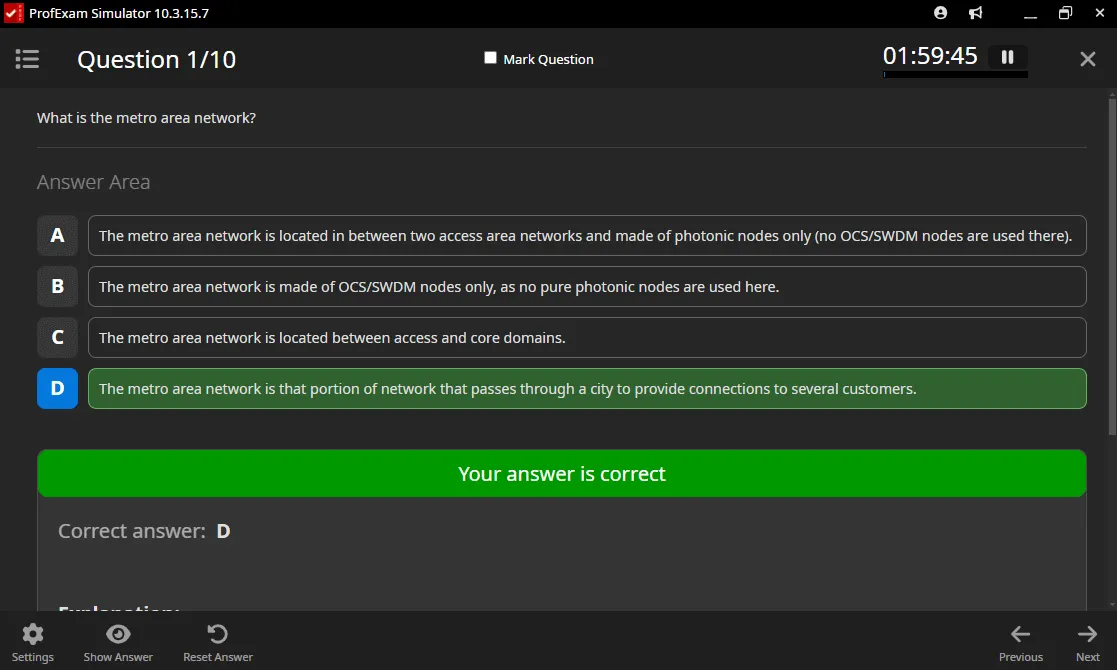Click the 'Correct answer: D' text

click(144, 531)
